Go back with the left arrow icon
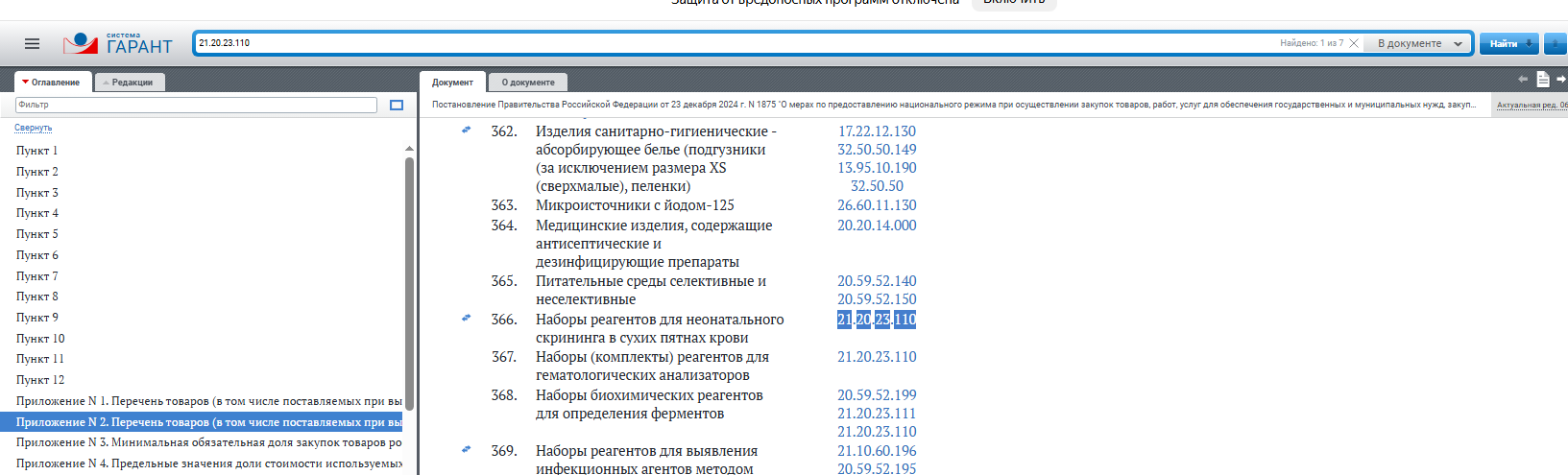This screenshot has height=475, width=1568. click(1523, 80)
